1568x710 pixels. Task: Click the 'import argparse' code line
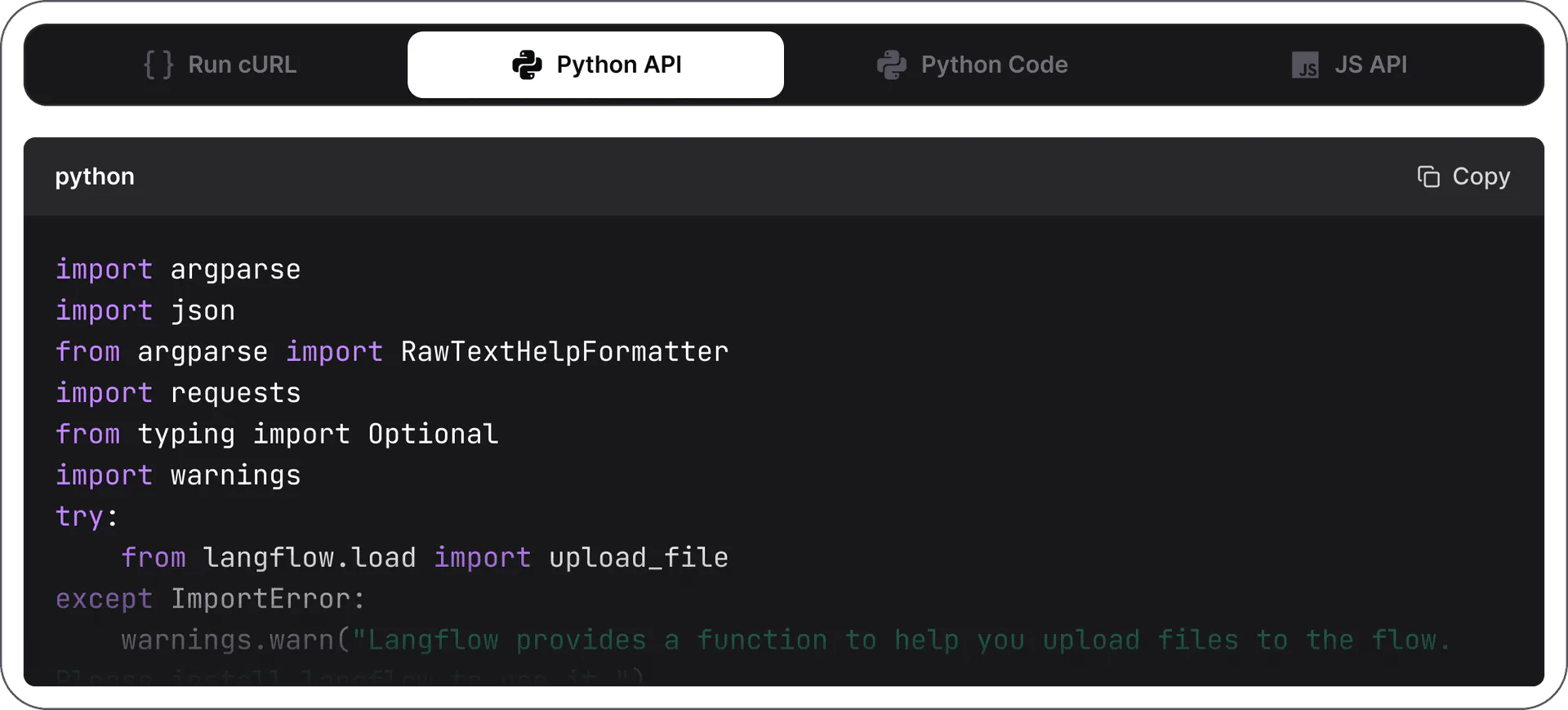[x=178, y=270]
